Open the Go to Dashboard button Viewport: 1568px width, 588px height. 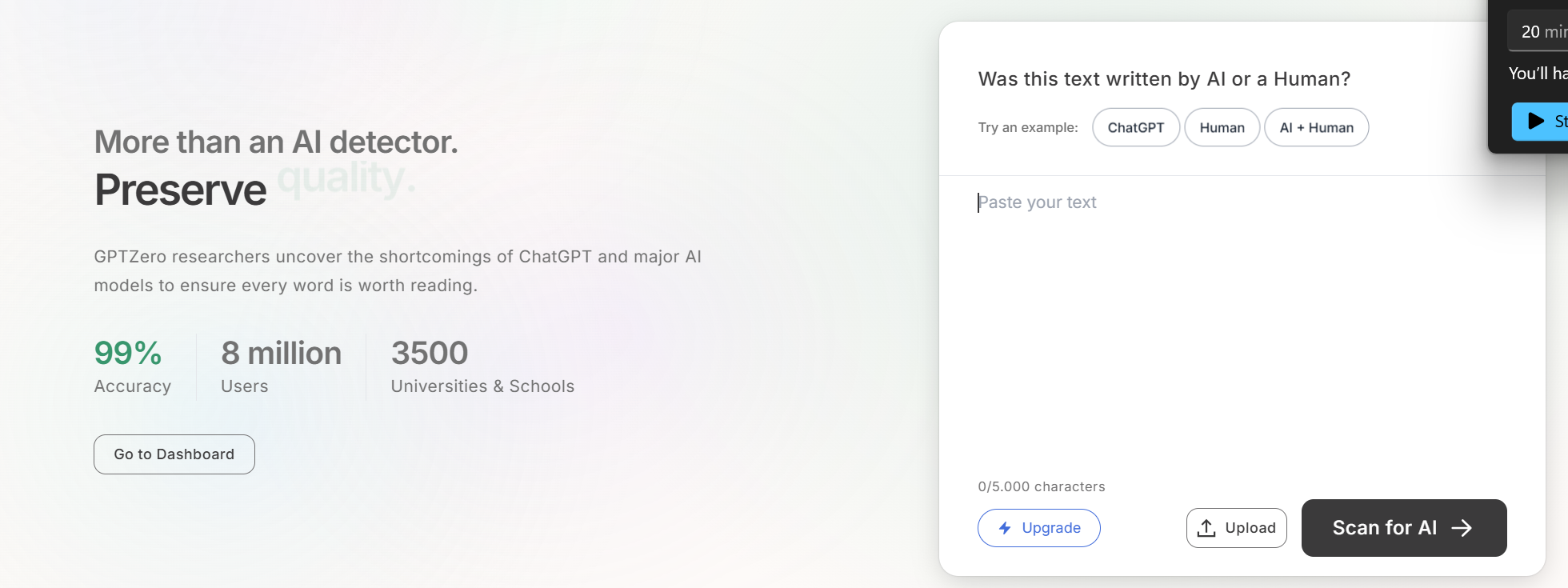(x=174, y=454)
